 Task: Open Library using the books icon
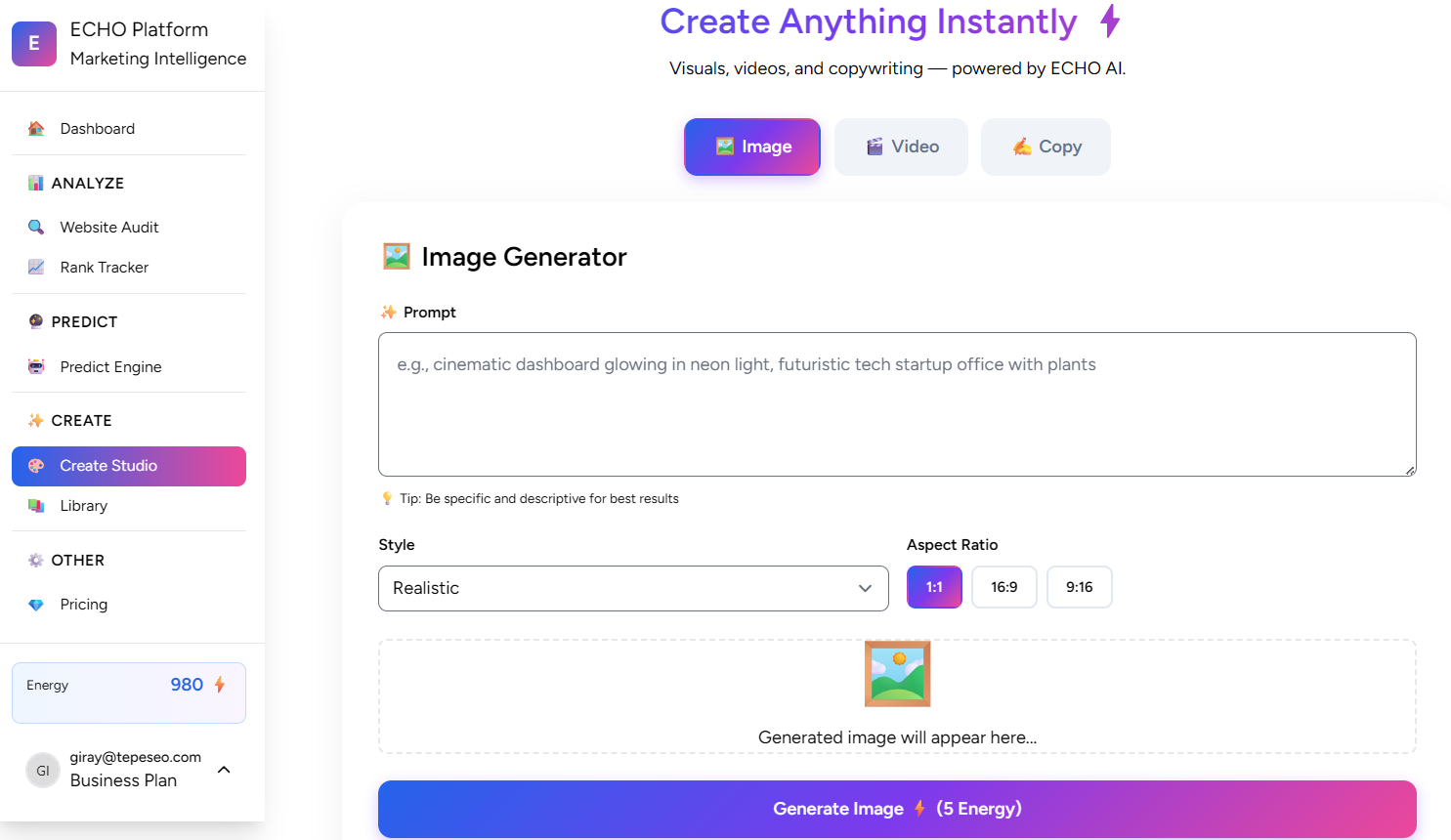coord(36,506)
